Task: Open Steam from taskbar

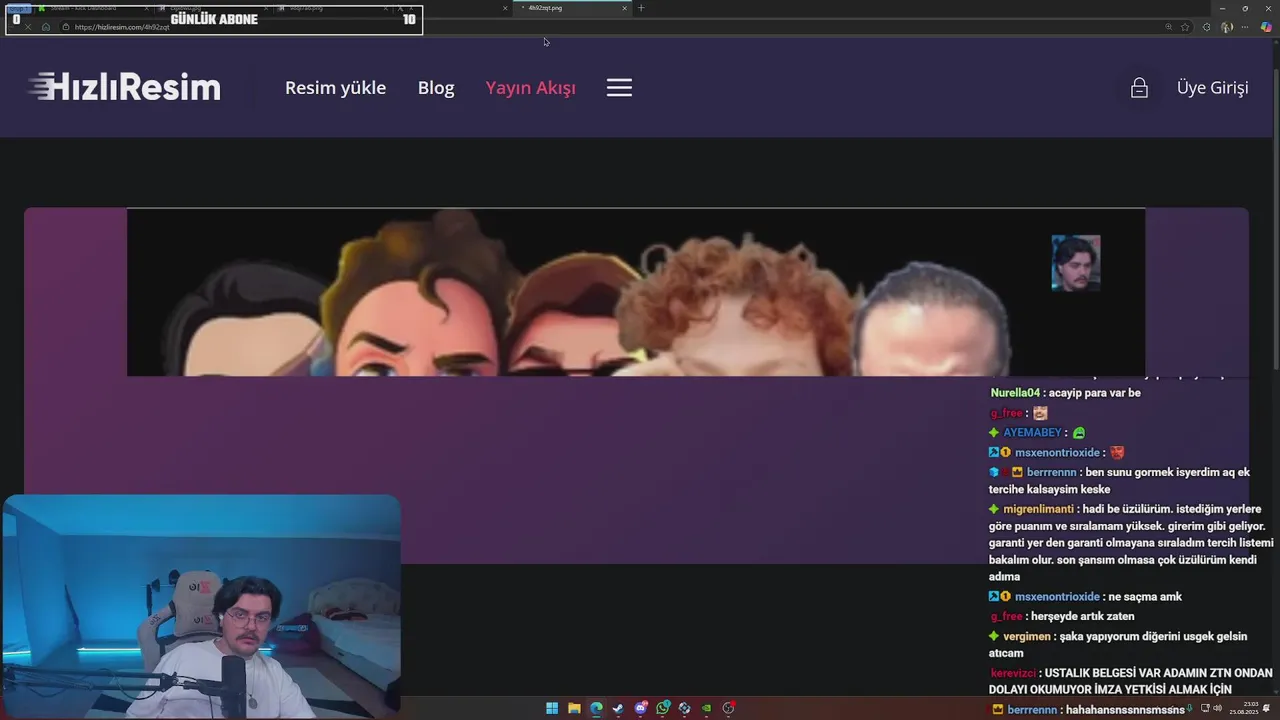Action: click(618, 708)
